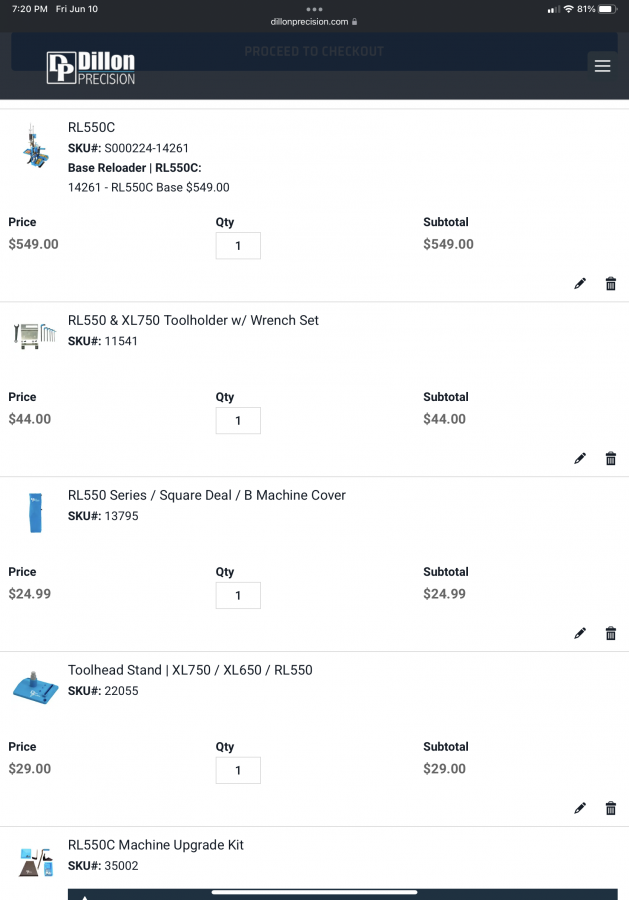Select the Machine Cover quantity box

tap(238, 596)
